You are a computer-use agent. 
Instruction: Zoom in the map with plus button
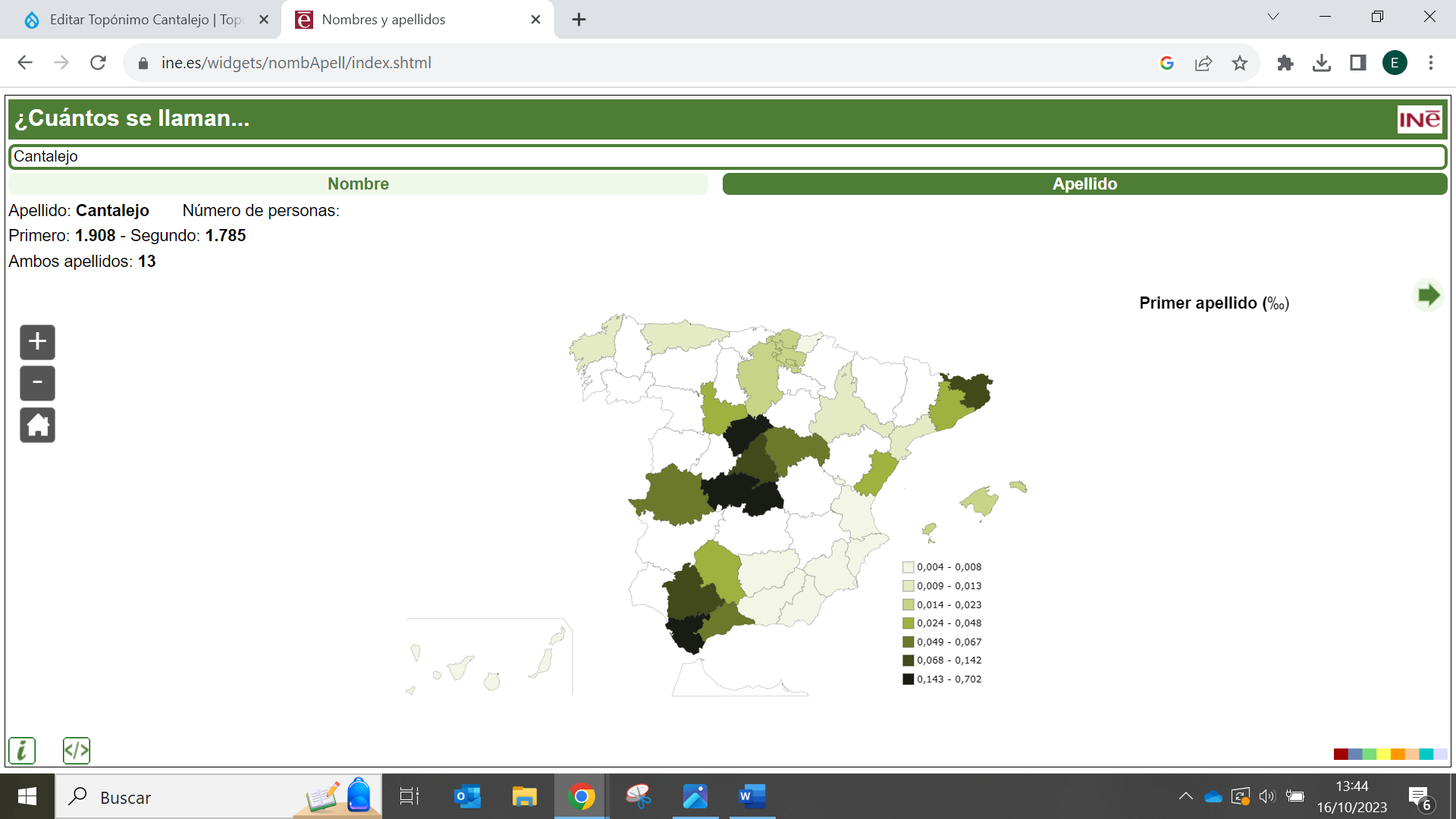tap(37, 342)
